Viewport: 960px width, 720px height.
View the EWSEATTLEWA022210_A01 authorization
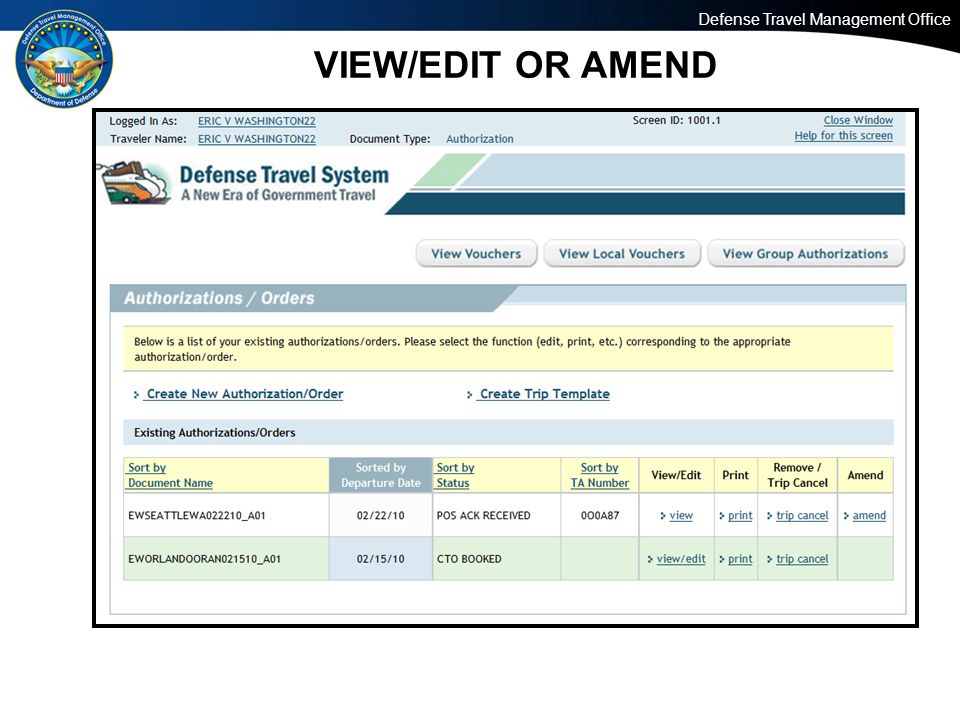coord(681,516)
